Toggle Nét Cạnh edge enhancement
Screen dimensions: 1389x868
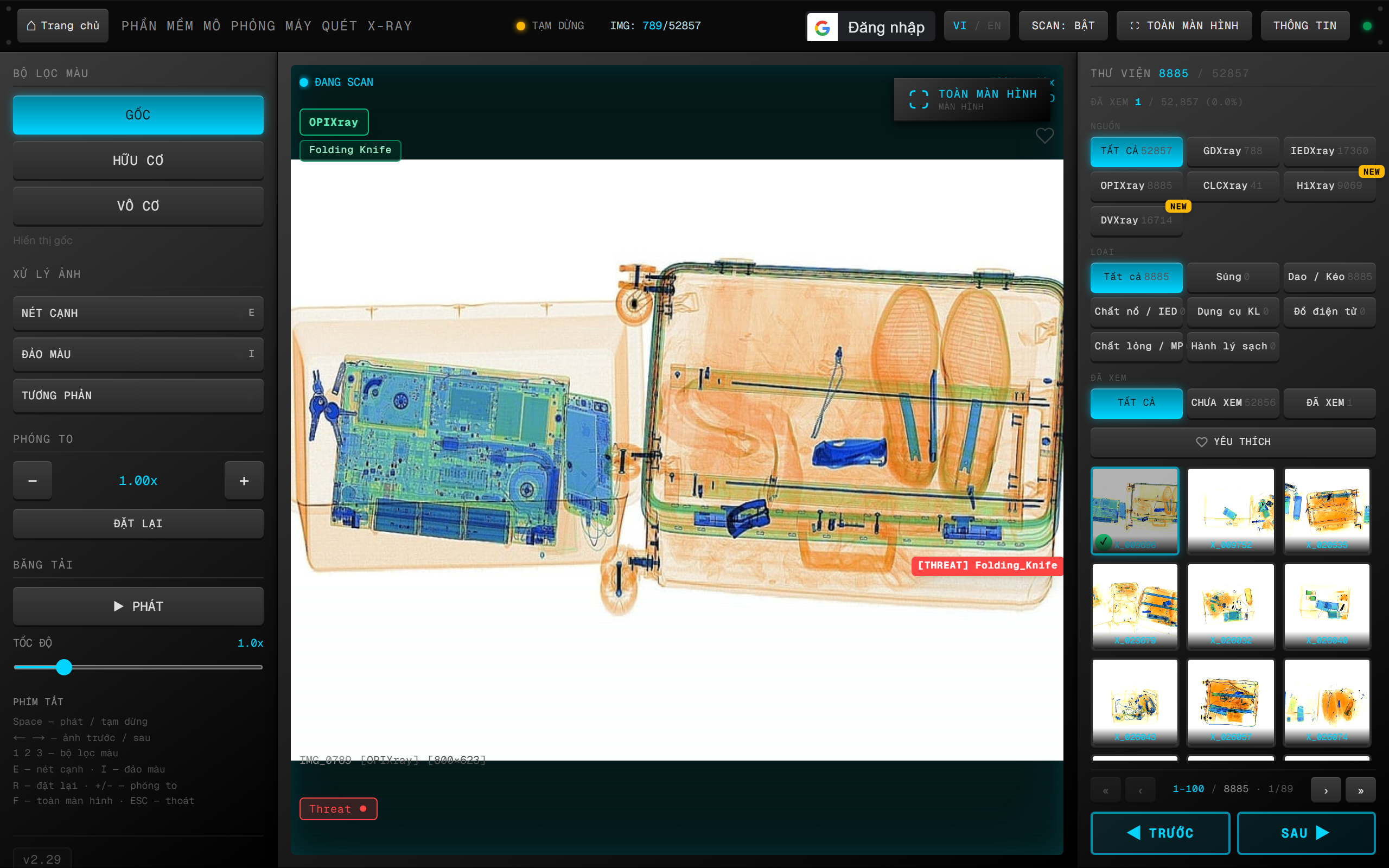(138, 313)
